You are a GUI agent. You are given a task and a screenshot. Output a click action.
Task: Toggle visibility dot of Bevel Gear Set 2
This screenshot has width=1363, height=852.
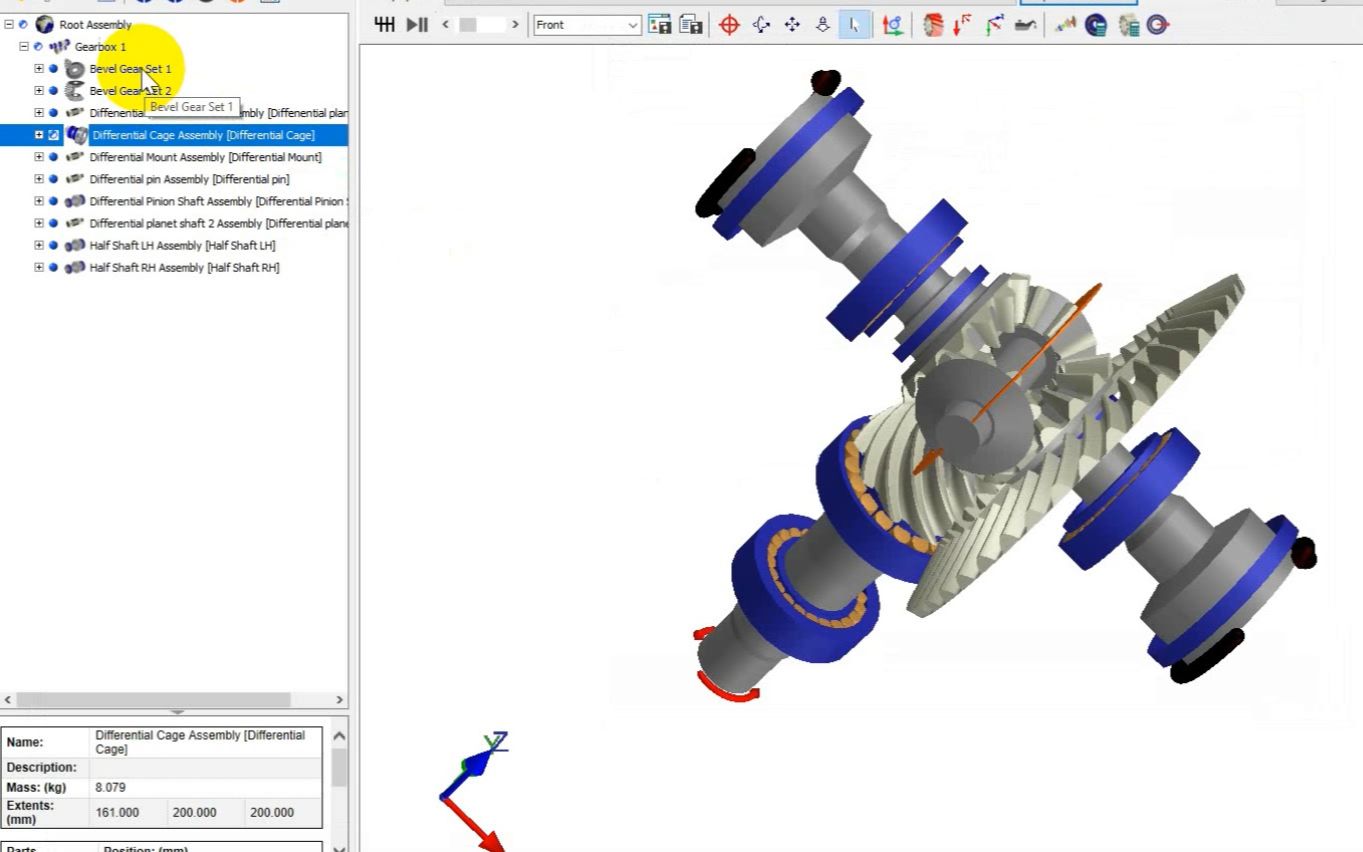53,90
